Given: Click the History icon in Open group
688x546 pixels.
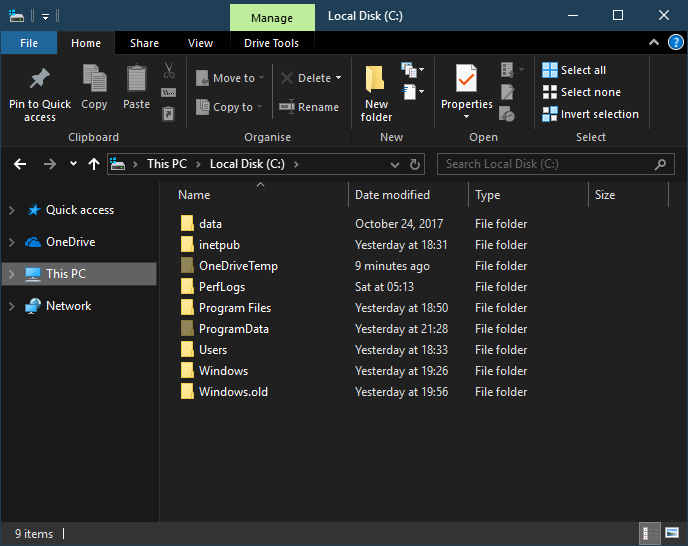Looking at the screenshot, I should pos(507,114).
